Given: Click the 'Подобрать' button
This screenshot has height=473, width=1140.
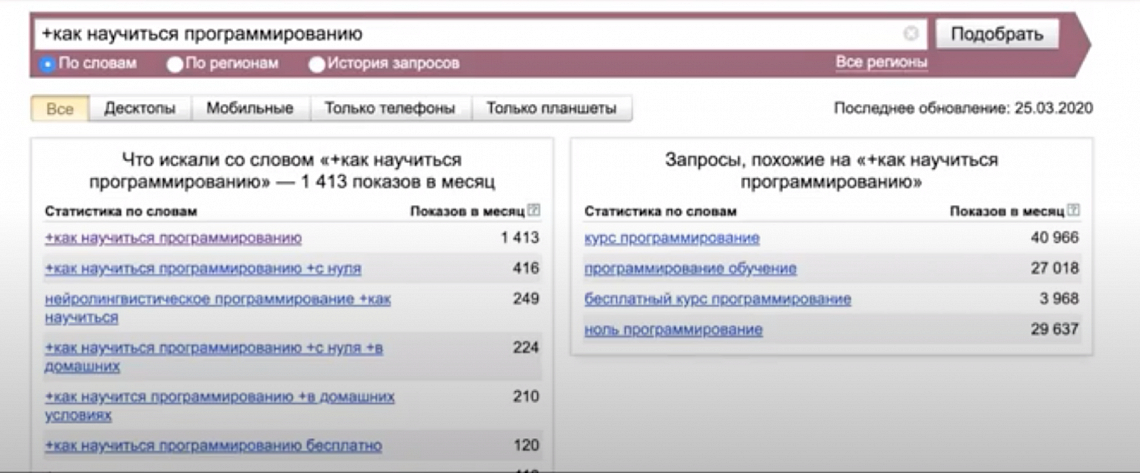Looking at the screenshot, I should point(997,33).
